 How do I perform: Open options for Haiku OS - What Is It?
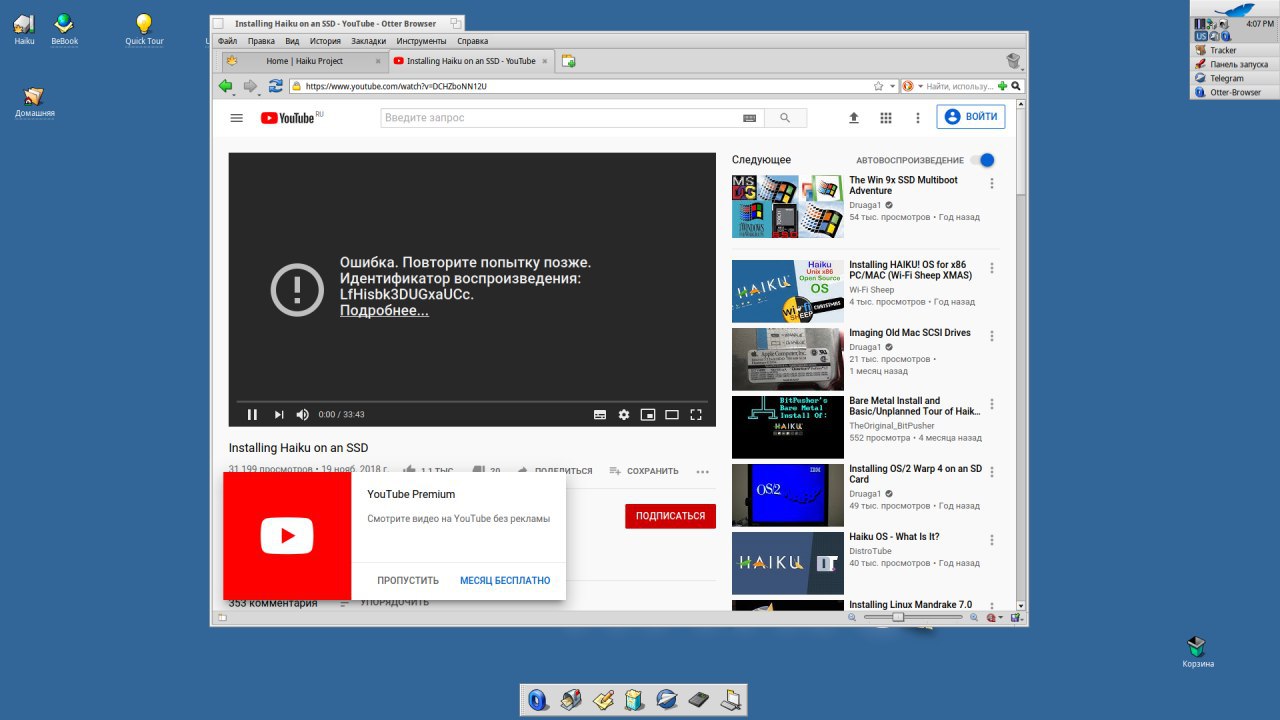pos(992,540)
